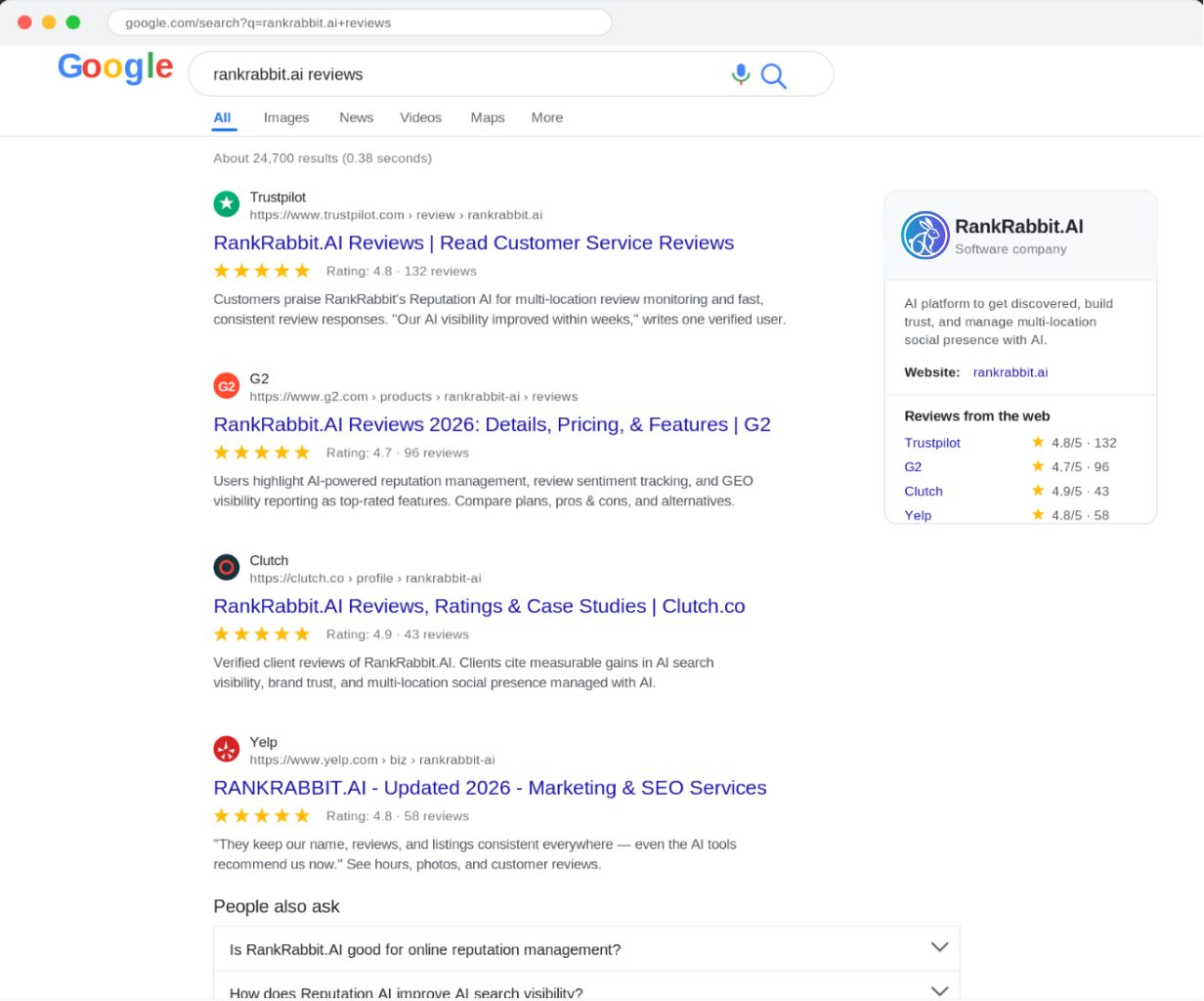Image resolution: width=1204 pixels, height=1001 pixels.
Task: Click the trustpilot.com breadcrumb URL
Action: (396, 215)
